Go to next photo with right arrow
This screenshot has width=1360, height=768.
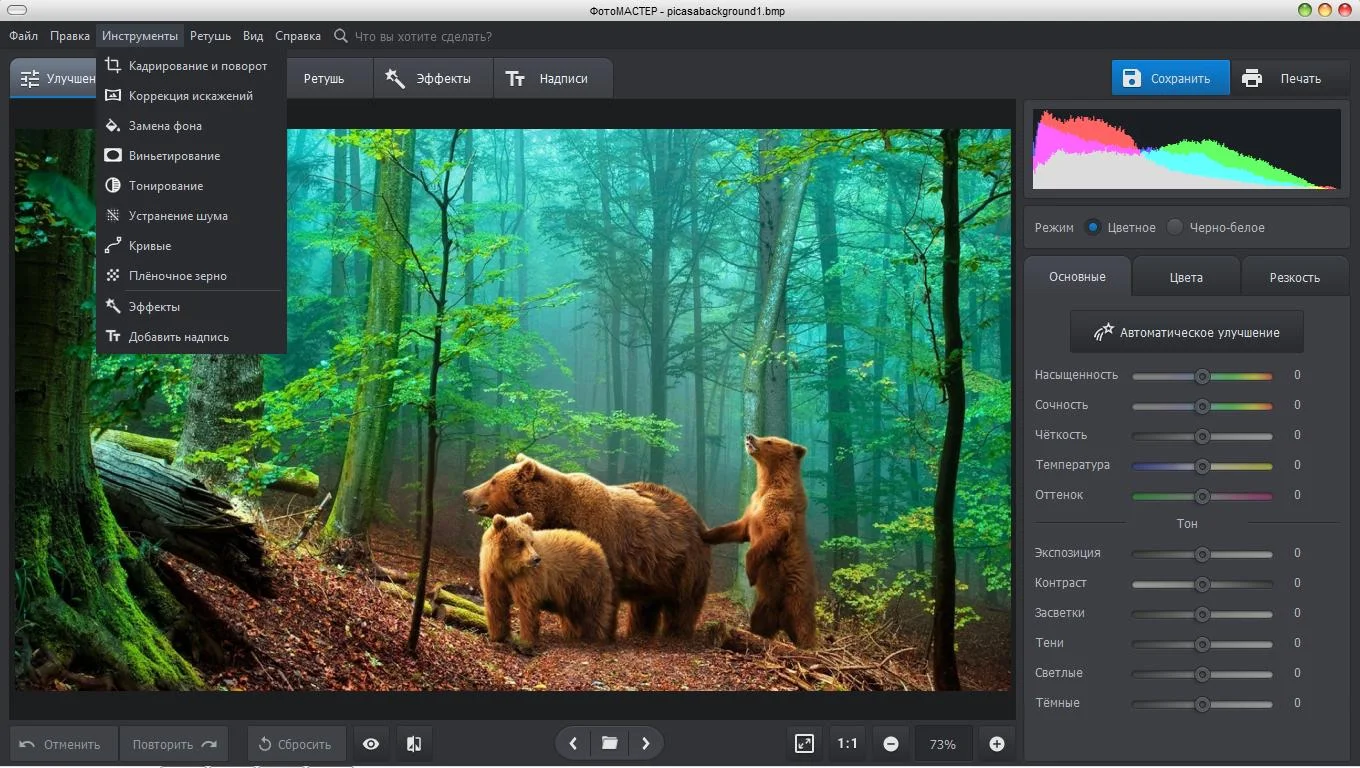coord(646,744)
